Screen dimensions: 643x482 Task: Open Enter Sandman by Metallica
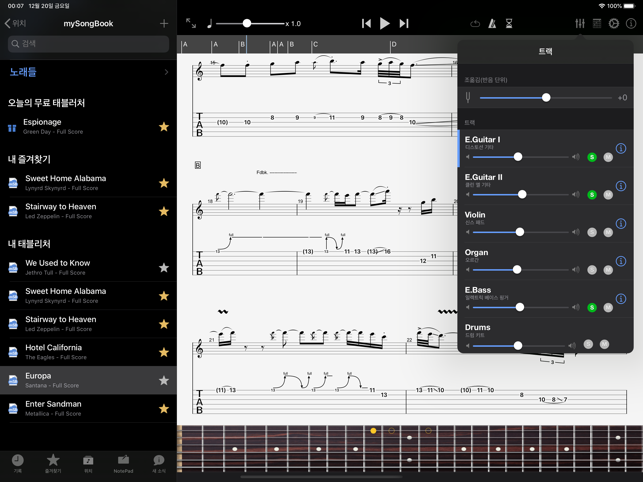(88, 409)
